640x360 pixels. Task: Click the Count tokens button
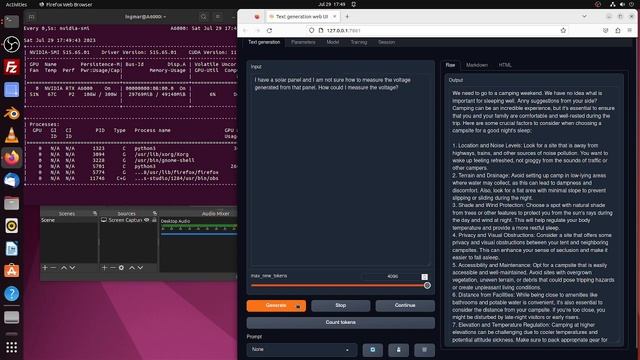click(340, 323)
